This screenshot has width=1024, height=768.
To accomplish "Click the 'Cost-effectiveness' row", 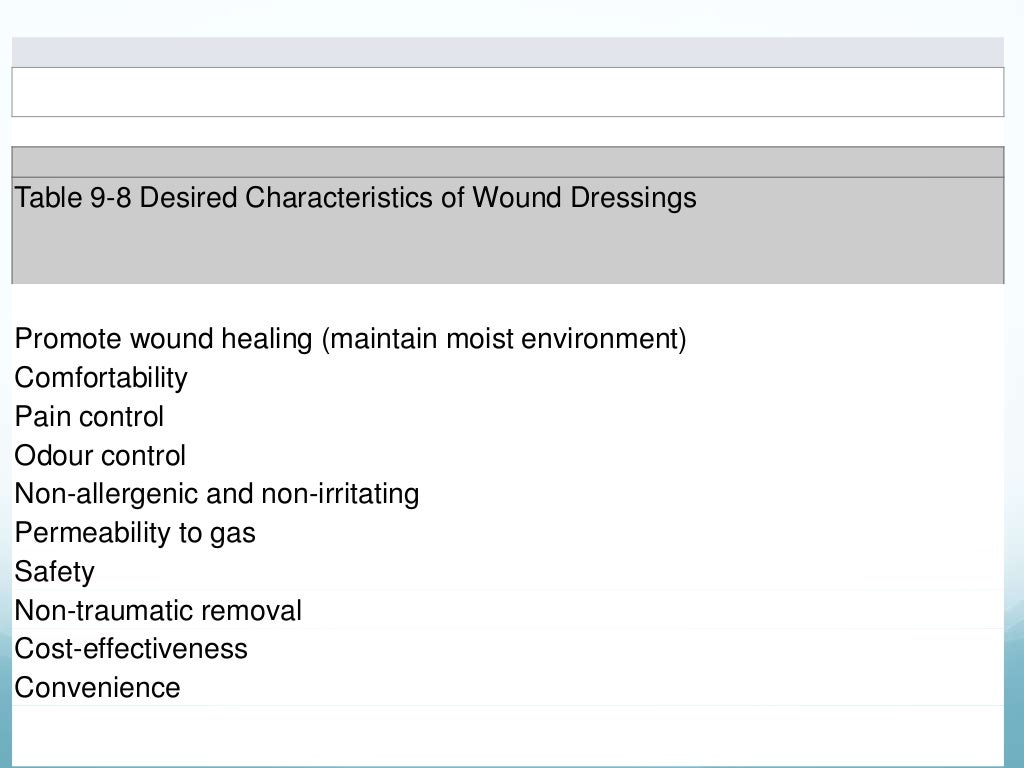I will [131, 649].
